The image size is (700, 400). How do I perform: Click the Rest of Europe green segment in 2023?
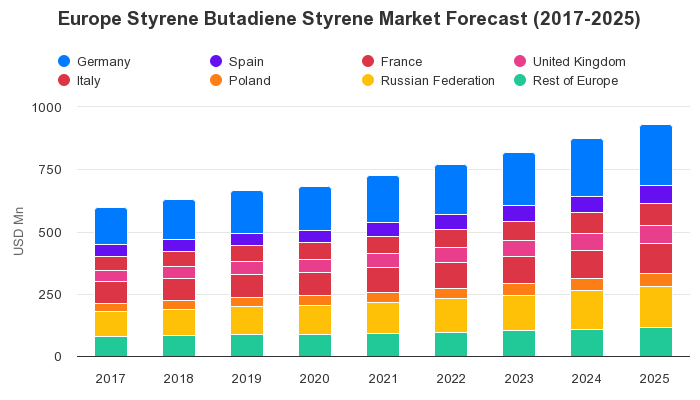(519, 344)
